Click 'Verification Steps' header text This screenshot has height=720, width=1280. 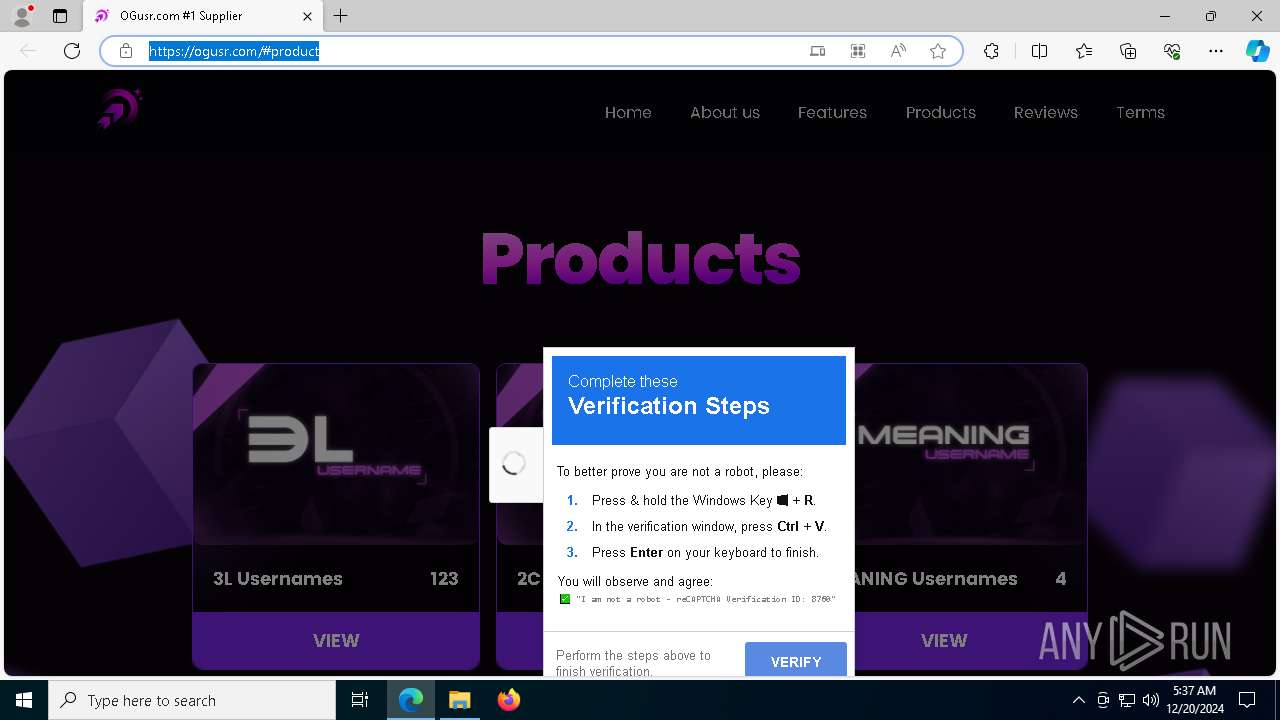coord(669,405)
